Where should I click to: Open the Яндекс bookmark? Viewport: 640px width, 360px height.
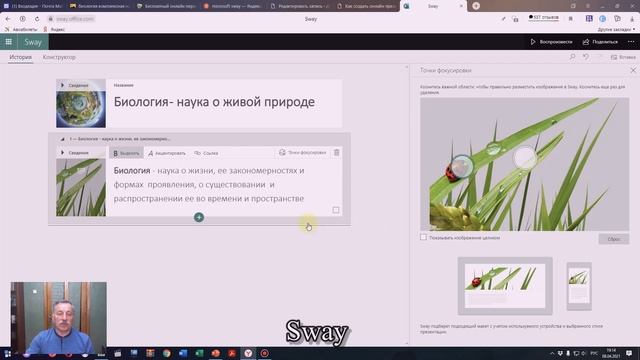coord(54,29)
